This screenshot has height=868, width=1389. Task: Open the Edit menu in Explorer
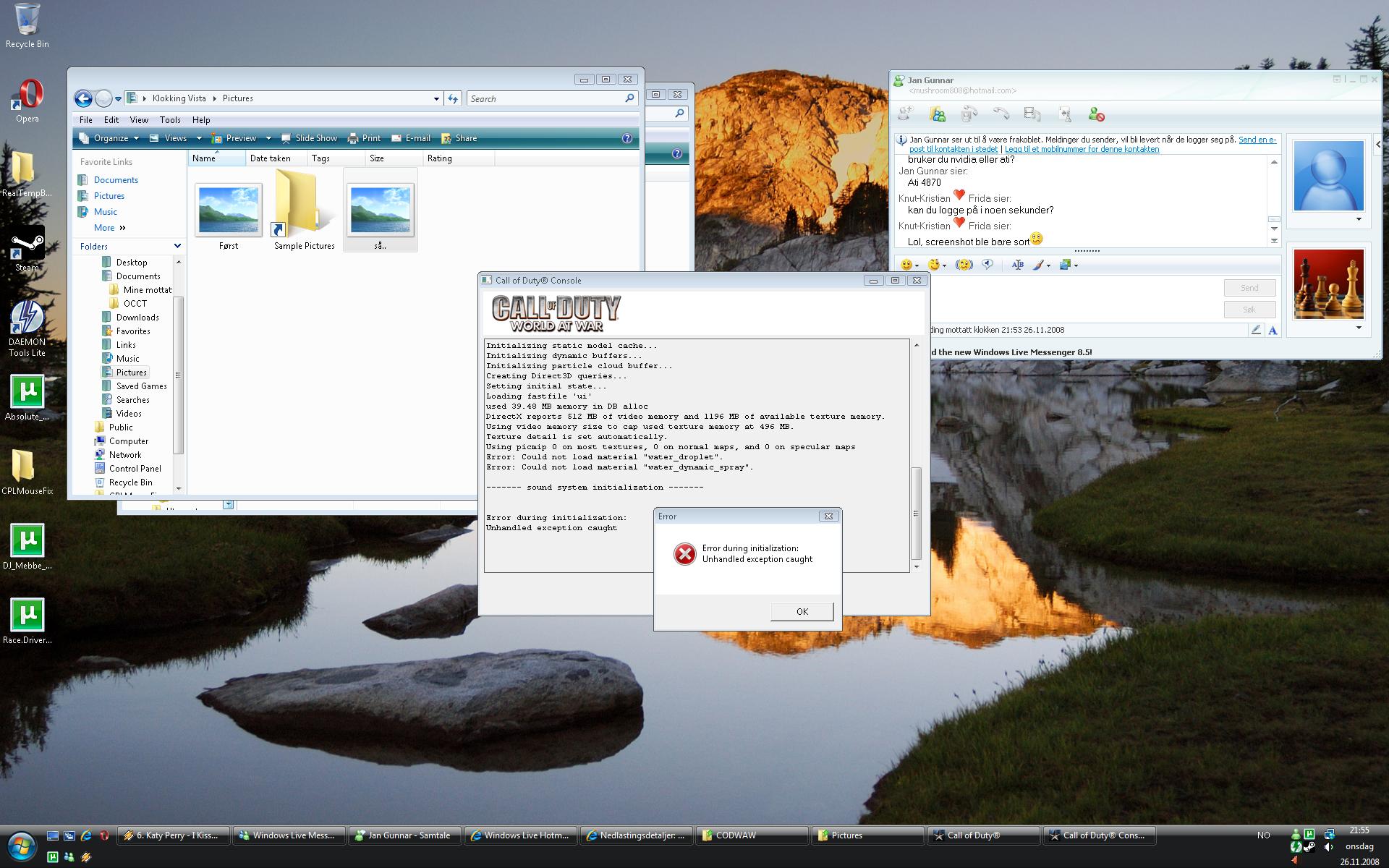click(x=111, y=120)
